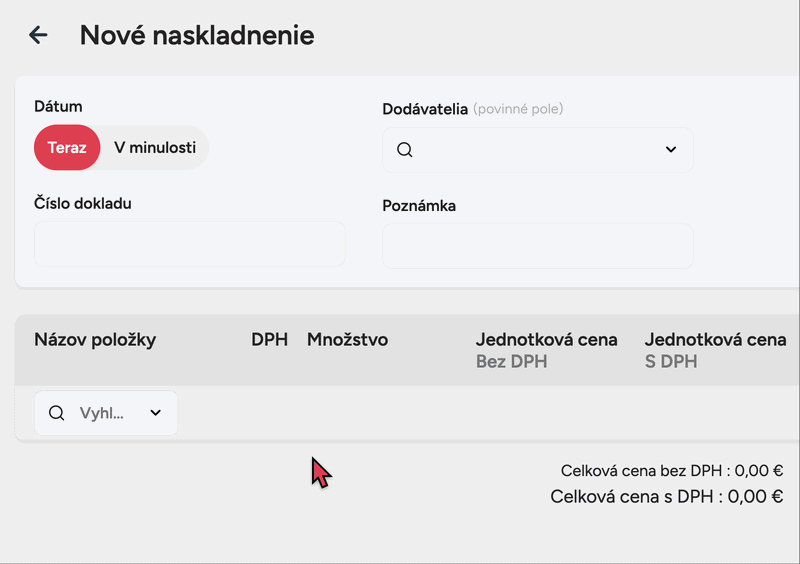Viewport: 800px width, 564px height.
Task: Click the Množstvo column header
Action: pos(347,340)
